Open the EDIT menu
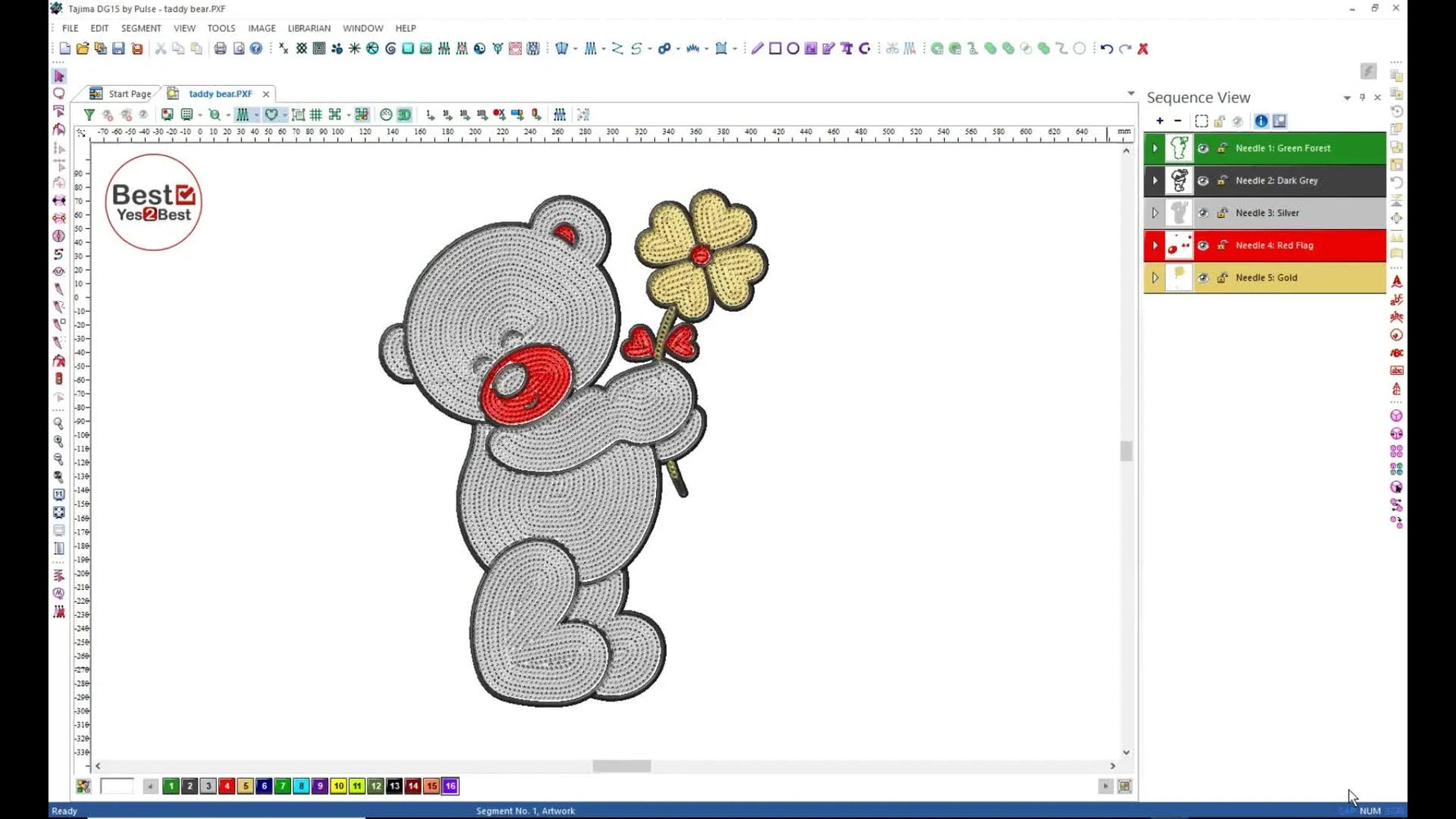 pos(99,28)
